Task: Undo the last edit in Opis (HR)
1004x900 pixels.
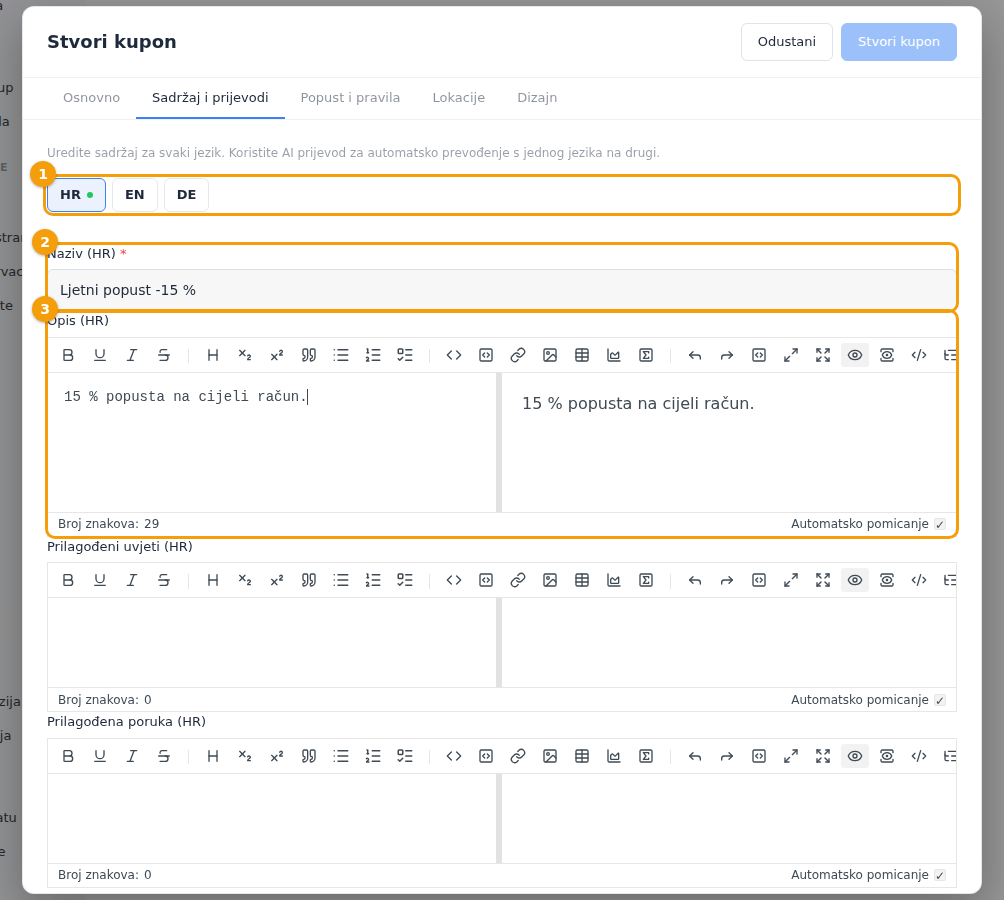Action: point(695,355)
